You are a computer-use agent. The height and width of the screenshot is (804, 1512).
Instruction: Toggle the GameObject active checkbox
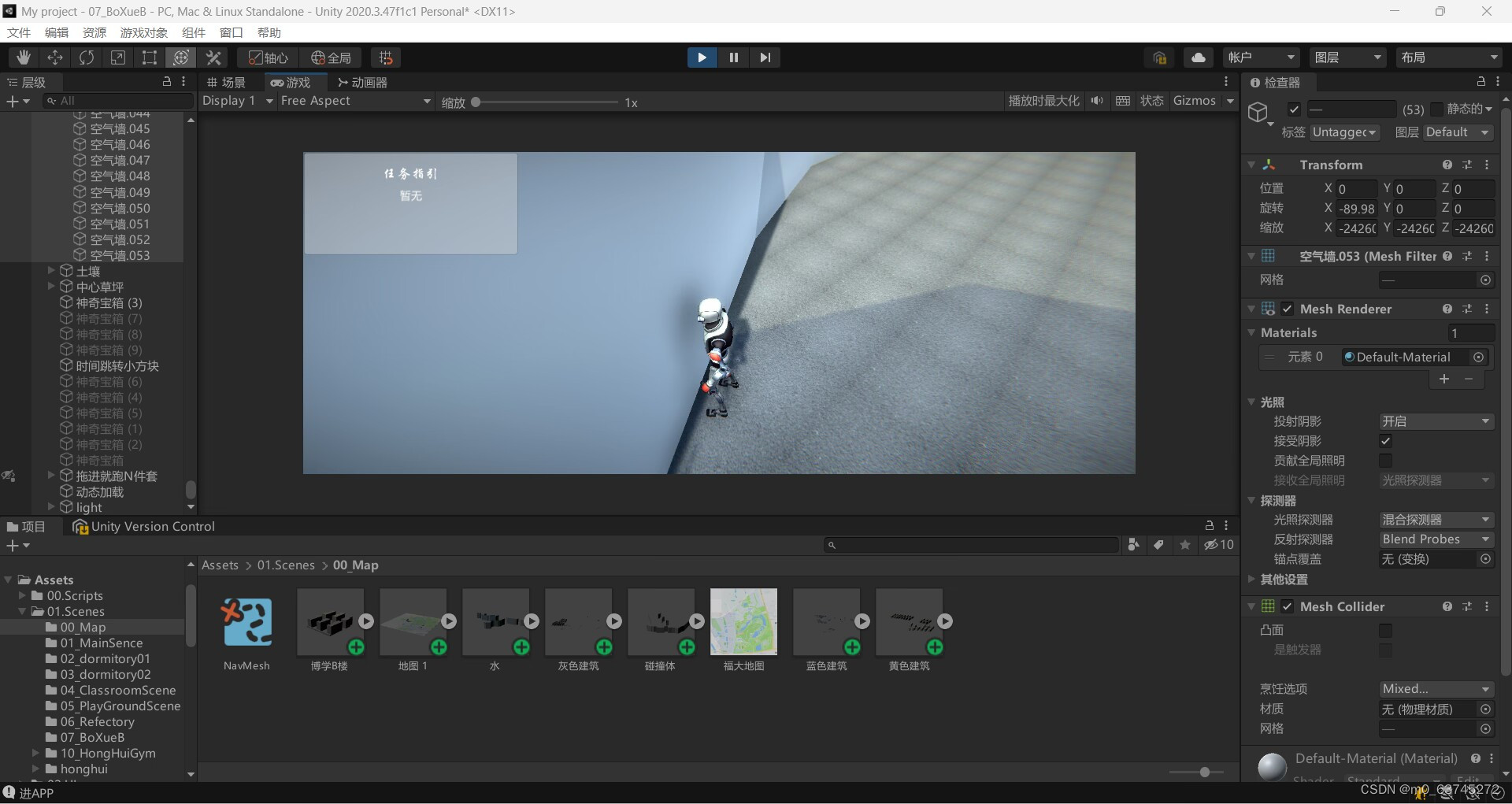click(1294, 109)
